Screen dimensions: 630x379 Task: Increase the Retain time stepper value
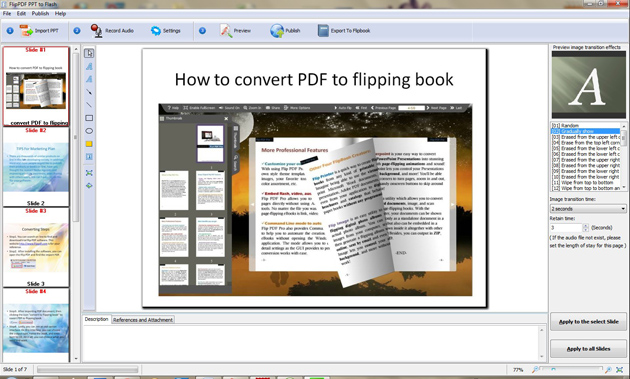coord(585,225)
